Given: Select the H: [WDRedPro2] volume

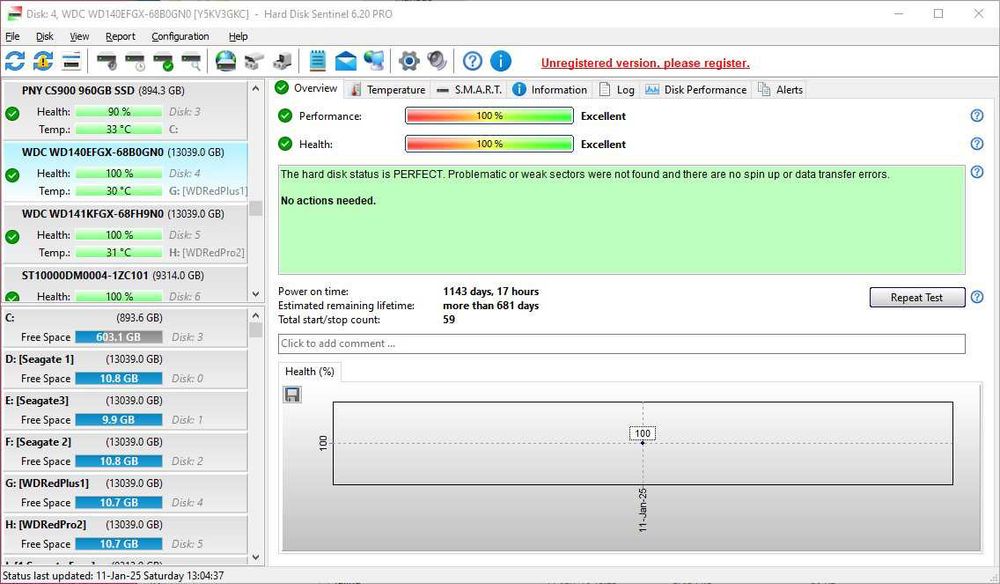Looking at the screenshot, I should point(125,534).
